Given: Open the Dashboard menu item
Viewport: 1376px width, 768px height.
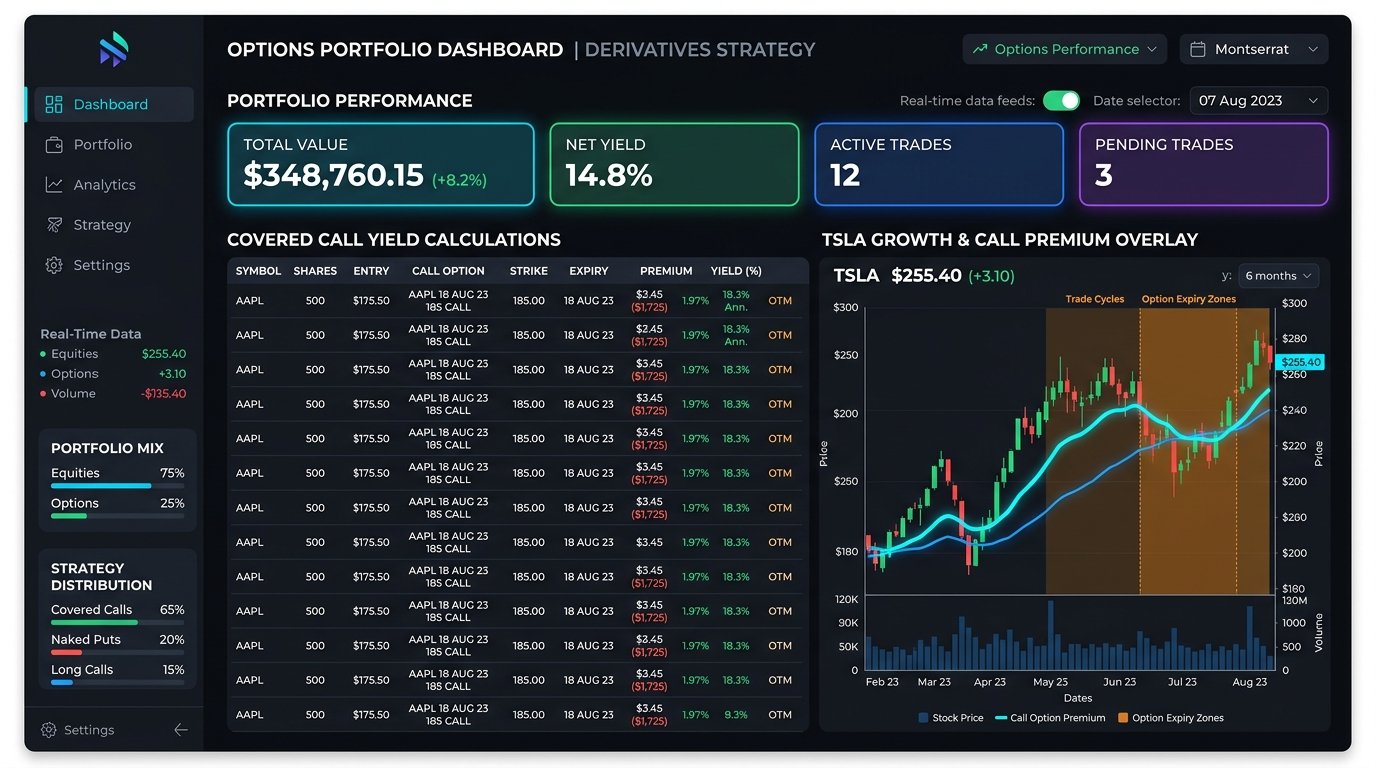Looking at the screenshot, I should click(114, 104).
